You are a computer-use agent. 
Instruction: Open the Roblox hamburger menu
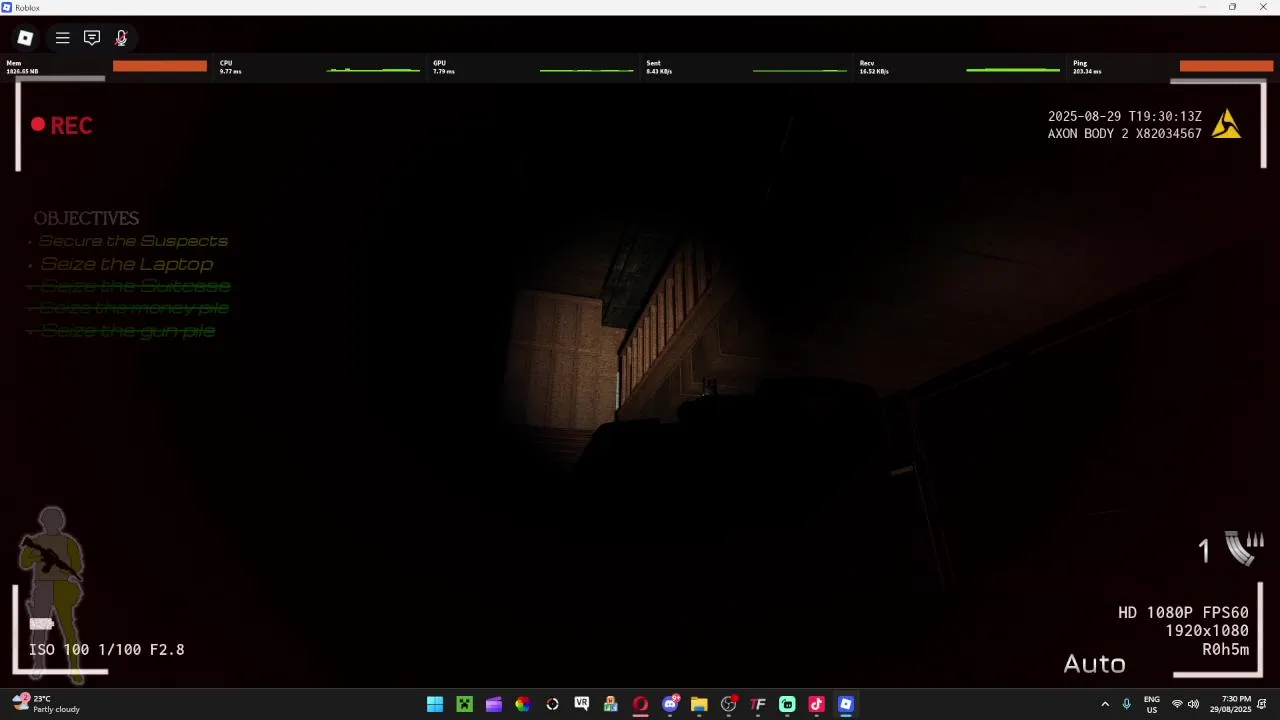pos(62,38)
